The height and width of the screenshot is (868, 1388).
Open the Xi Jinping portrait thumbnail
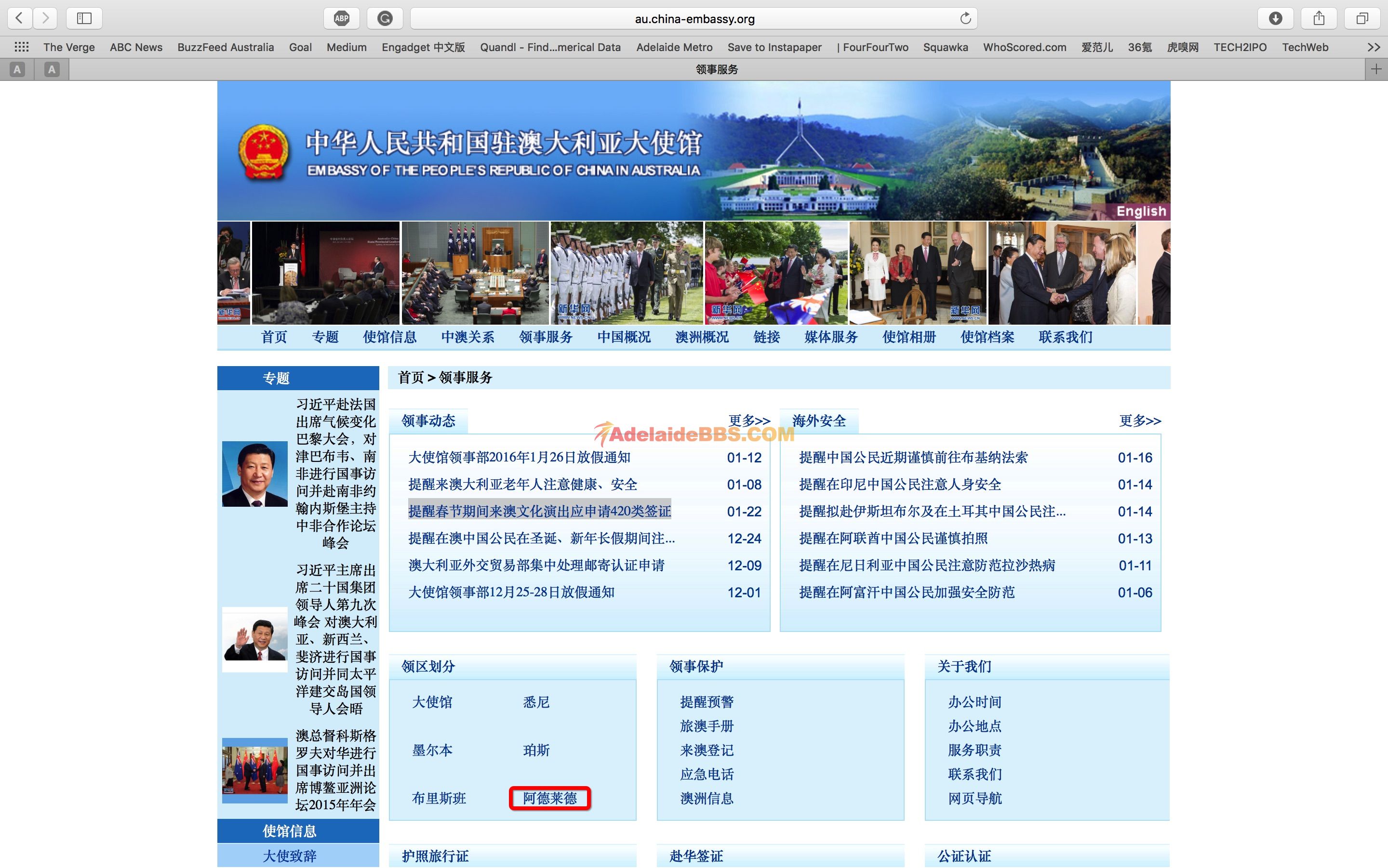[x=254, y=473]
